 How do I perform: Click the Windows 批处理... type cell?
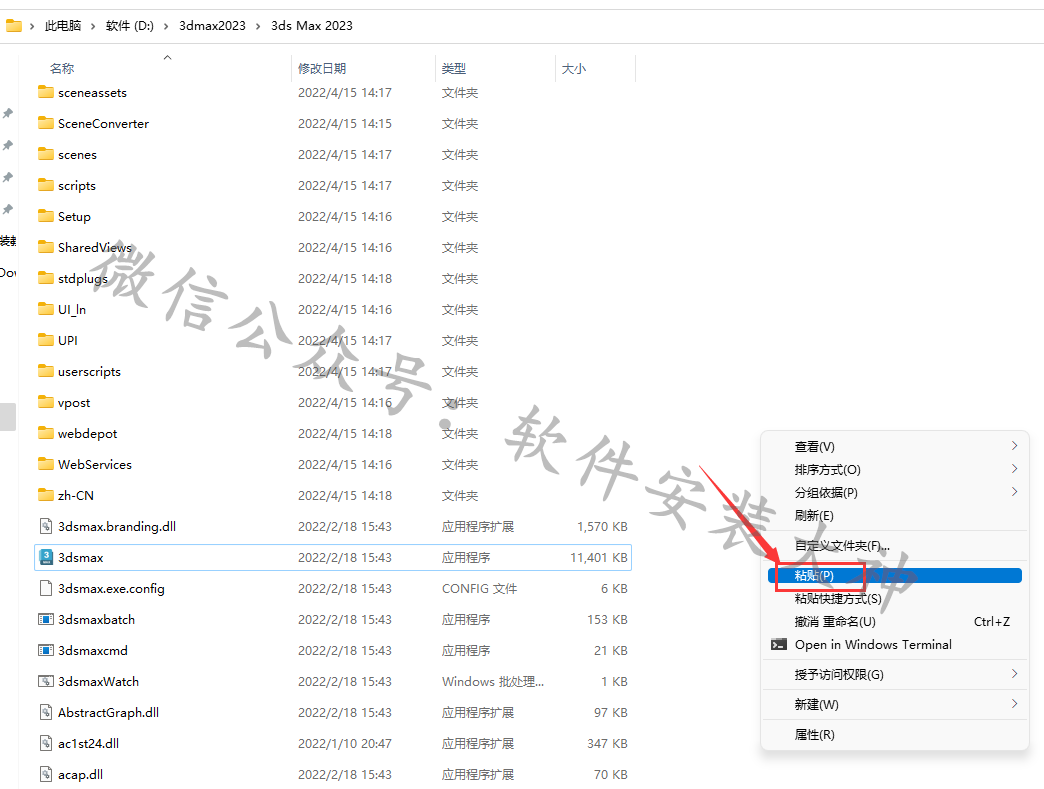click(493, 681)
